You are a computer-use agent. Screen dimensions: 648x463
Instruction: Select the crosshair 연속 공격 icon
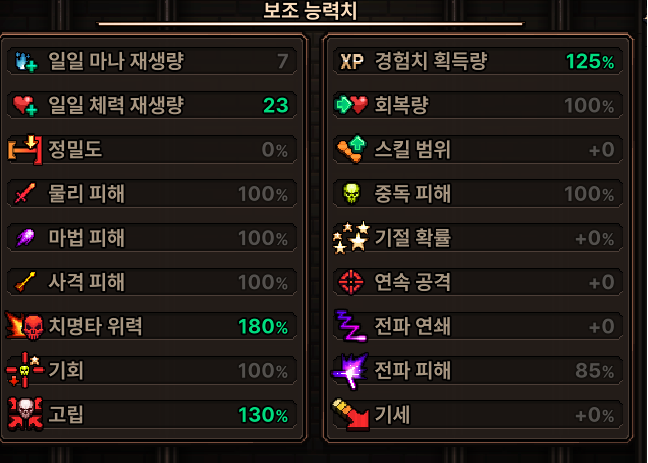click(x=351, y=282)
